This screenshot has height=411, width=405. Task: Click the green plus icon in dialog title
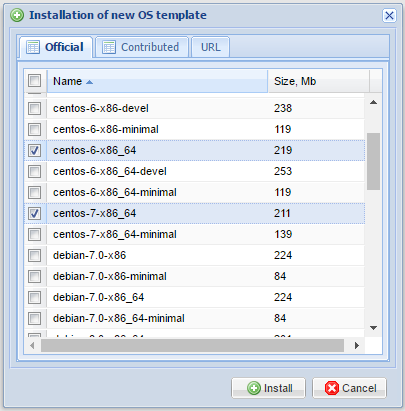click(x=17, y=15)
